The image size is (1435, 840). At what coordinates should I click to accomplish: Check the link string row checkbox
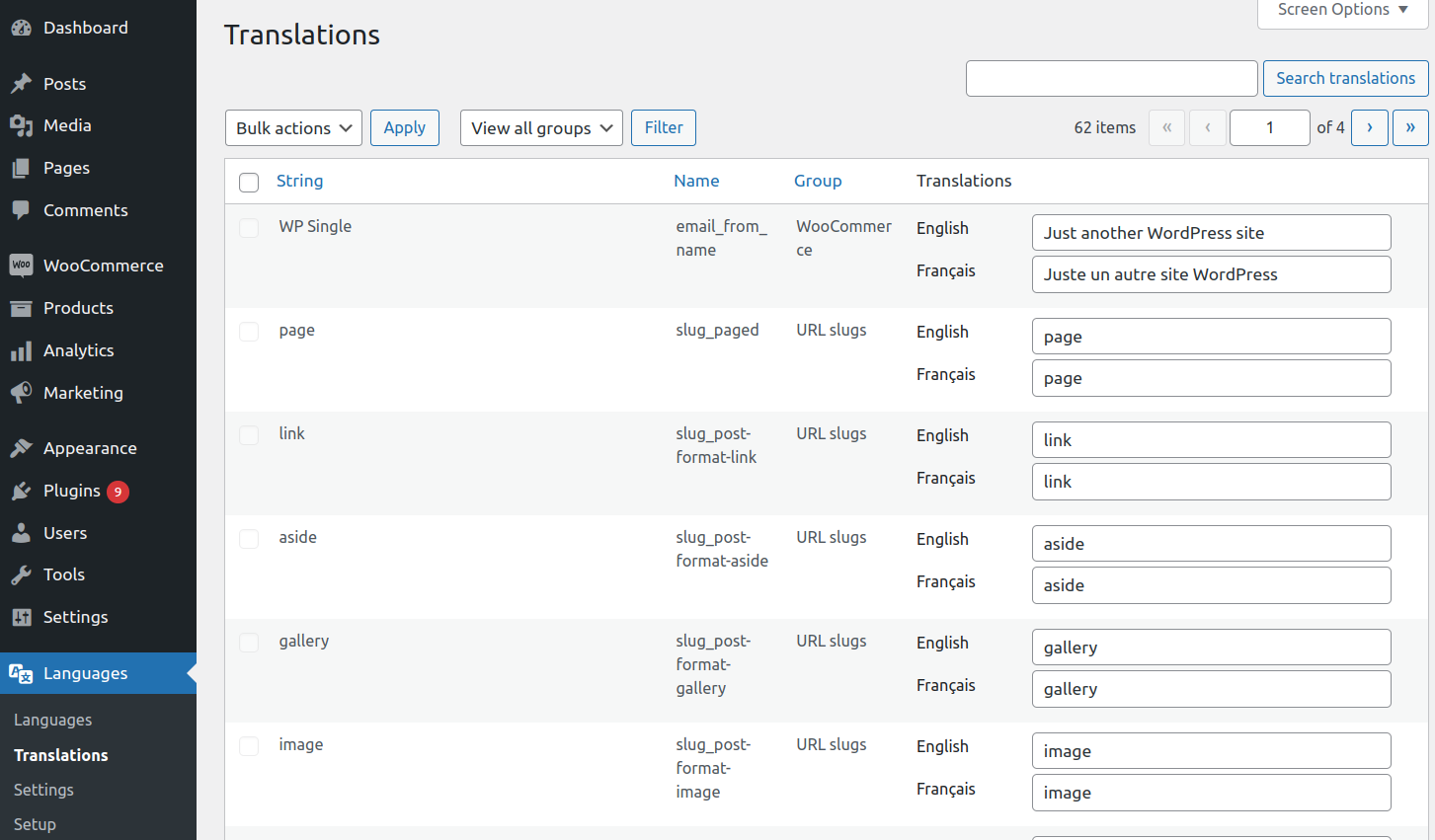pos(249,435)
